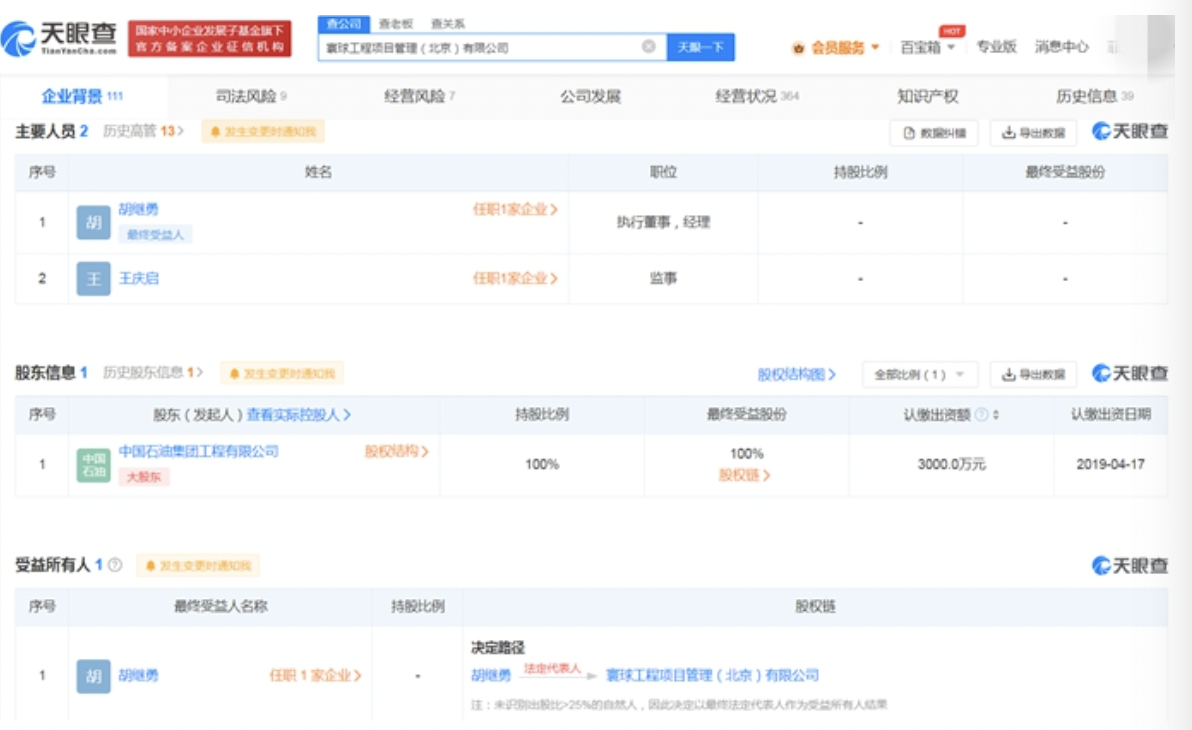Open 胡继勇 profile link in 主要人员 table
1192x730 pixels.
[x=138, y=209]
